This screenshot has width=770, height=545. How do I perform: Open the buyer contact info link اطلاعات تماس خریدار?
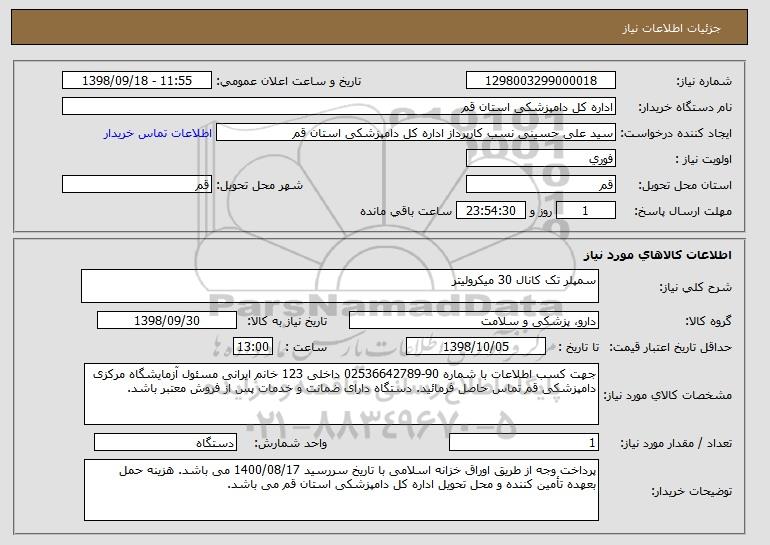158,134
